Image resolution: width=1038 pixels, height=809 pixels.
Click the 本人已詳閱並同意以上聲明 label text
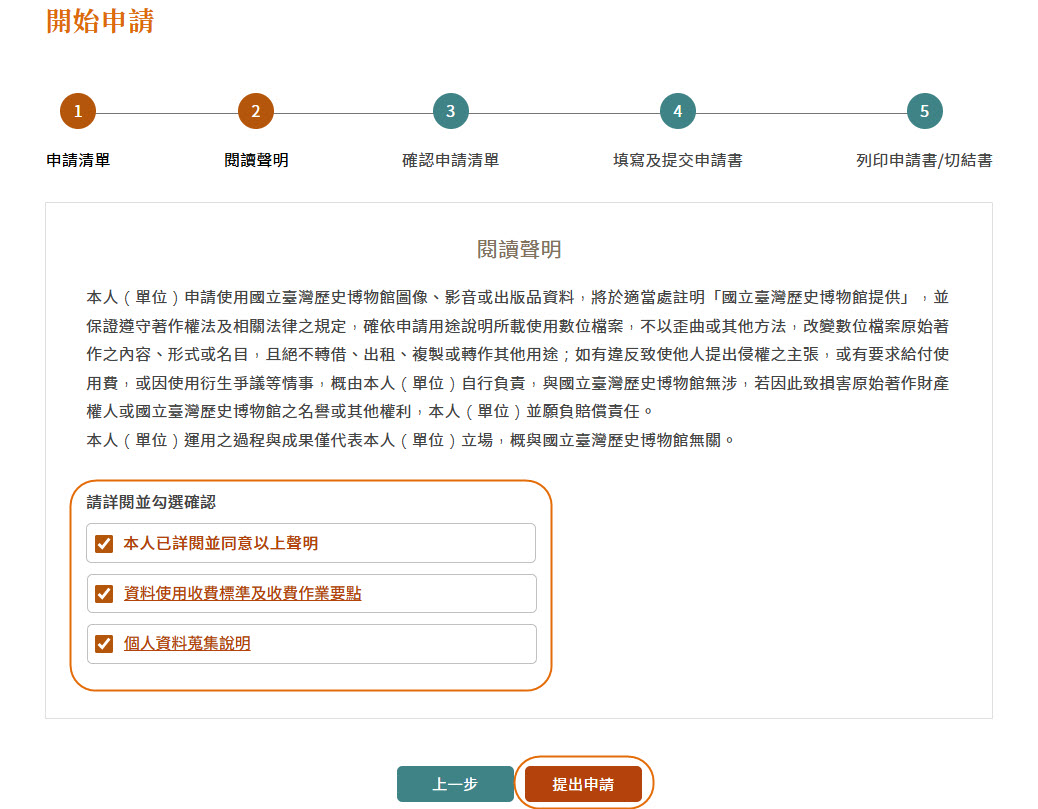point(220,544)
